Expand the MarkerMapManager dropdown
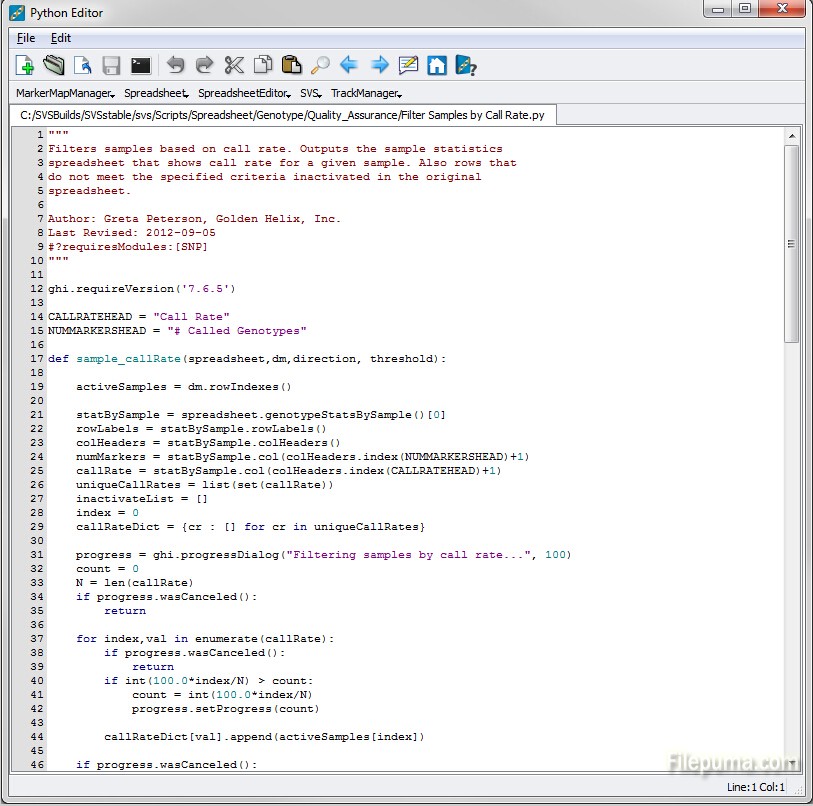The width and height of the screenshot is (813, 806). [64, 93]
